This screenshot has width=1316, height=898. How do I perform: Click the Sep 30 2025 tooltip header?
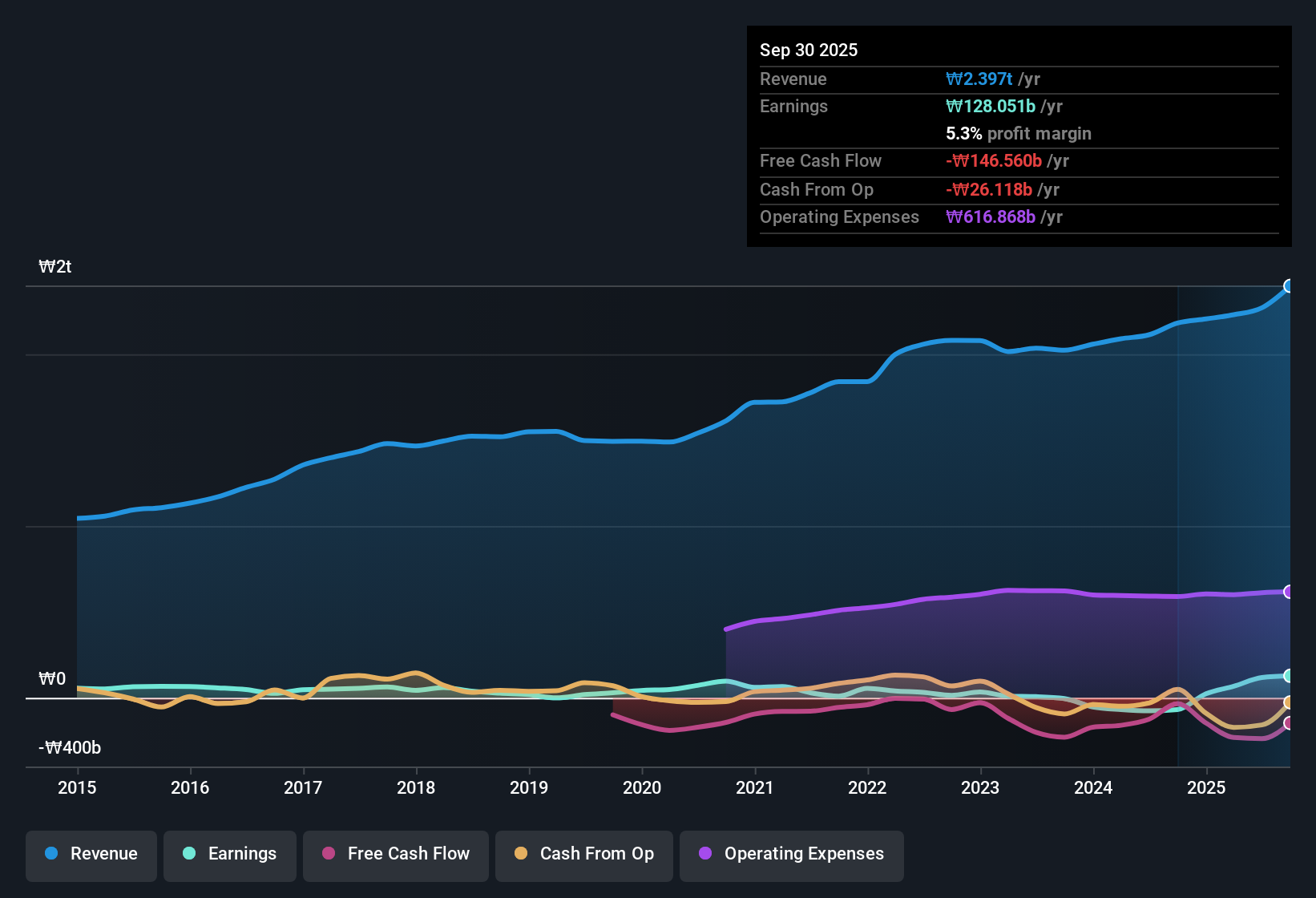click(809, 50)
